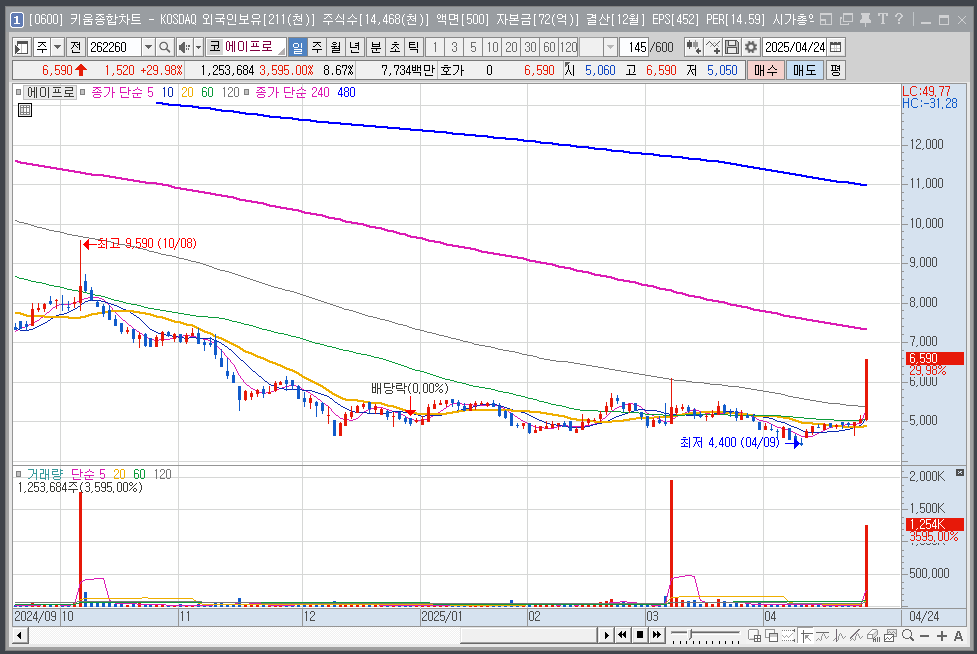Move the bottom chart zoom slider
This screenshot has width=977, height=654.
pyautogui.click(x=690, y=633)
